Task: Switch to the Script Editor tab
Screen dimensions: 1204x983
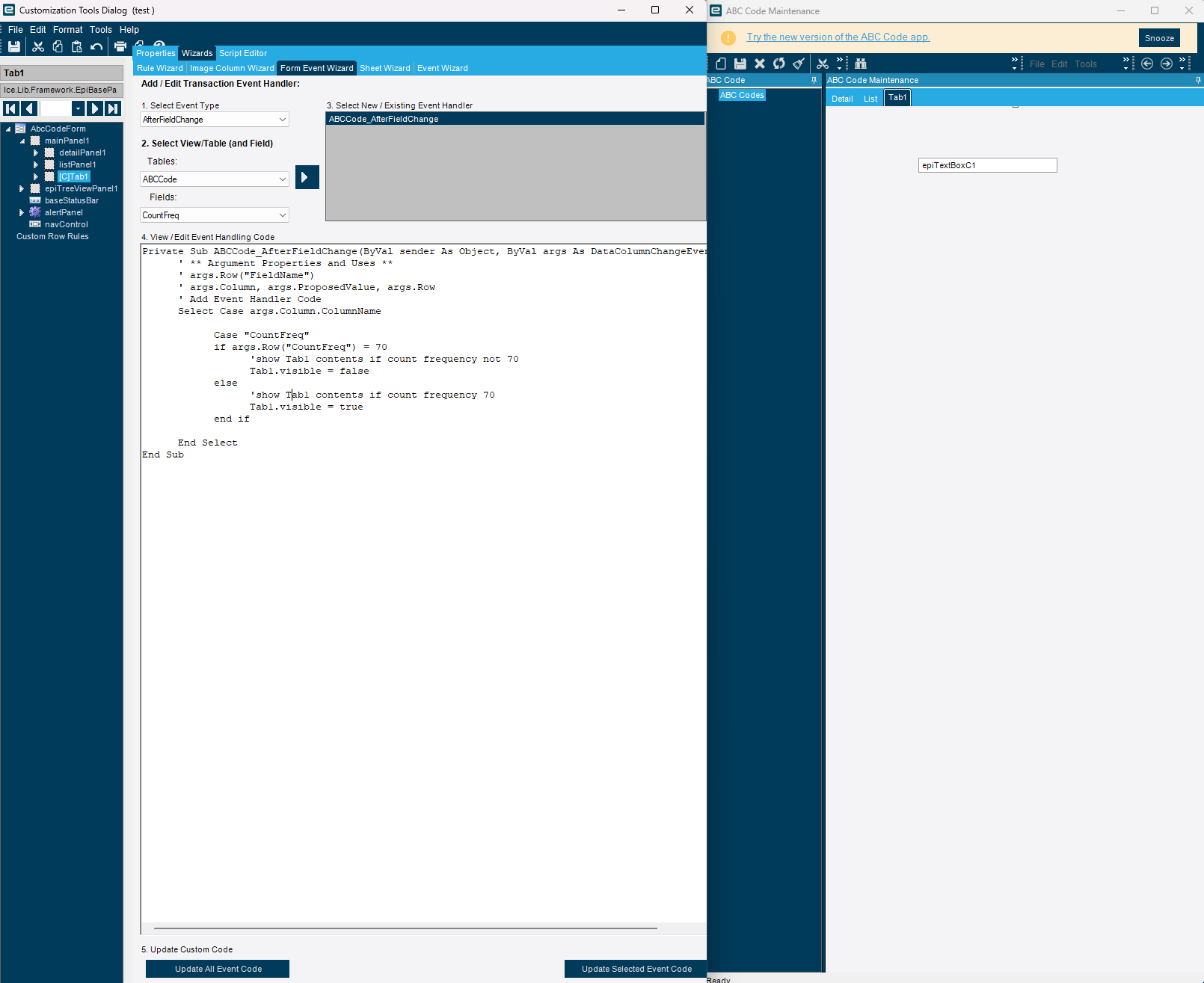Action: [x=243, y=53]
